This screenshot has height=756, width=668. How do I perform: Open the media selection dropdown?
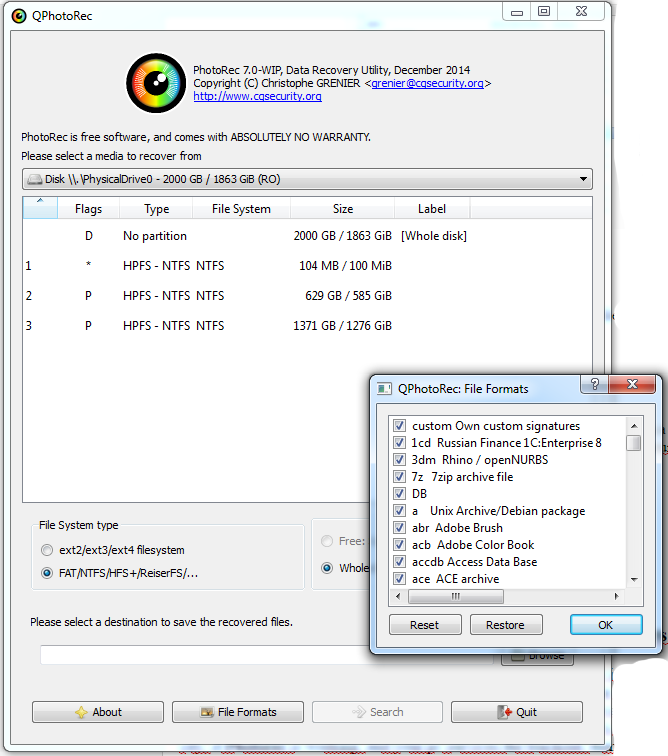307,179
